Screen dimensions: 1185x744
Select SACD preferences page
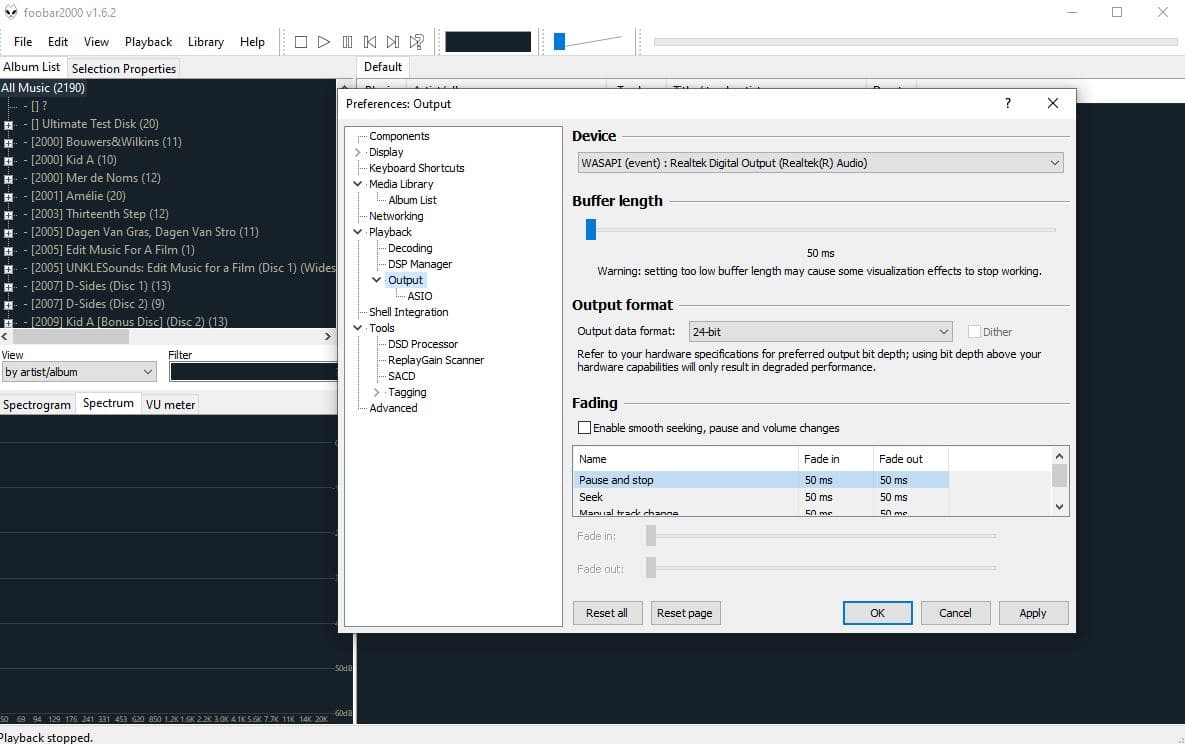pyautogui.click(x=401, y=376)
